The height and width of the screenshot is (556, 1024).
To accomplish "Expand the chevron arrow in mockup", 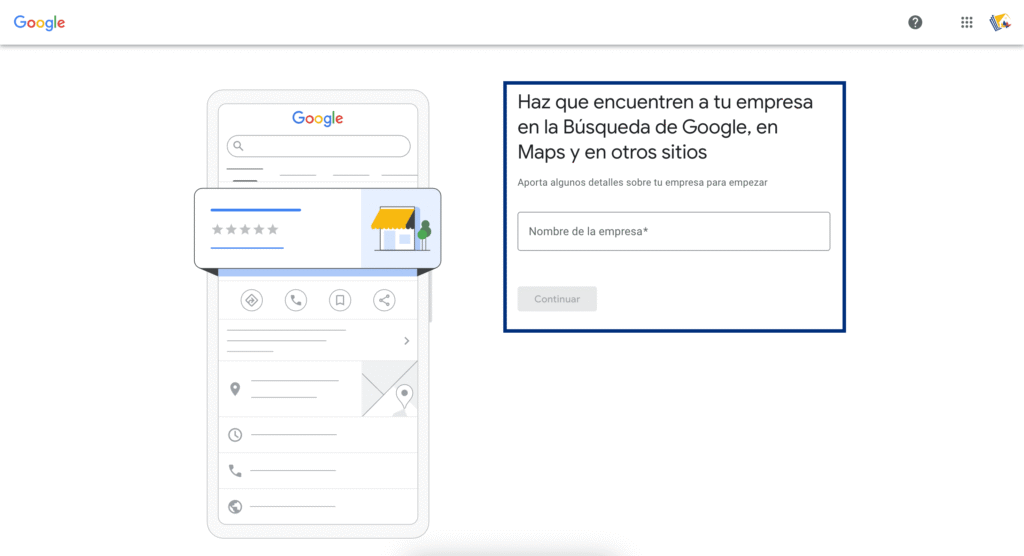I will click(x=406, y=341).
